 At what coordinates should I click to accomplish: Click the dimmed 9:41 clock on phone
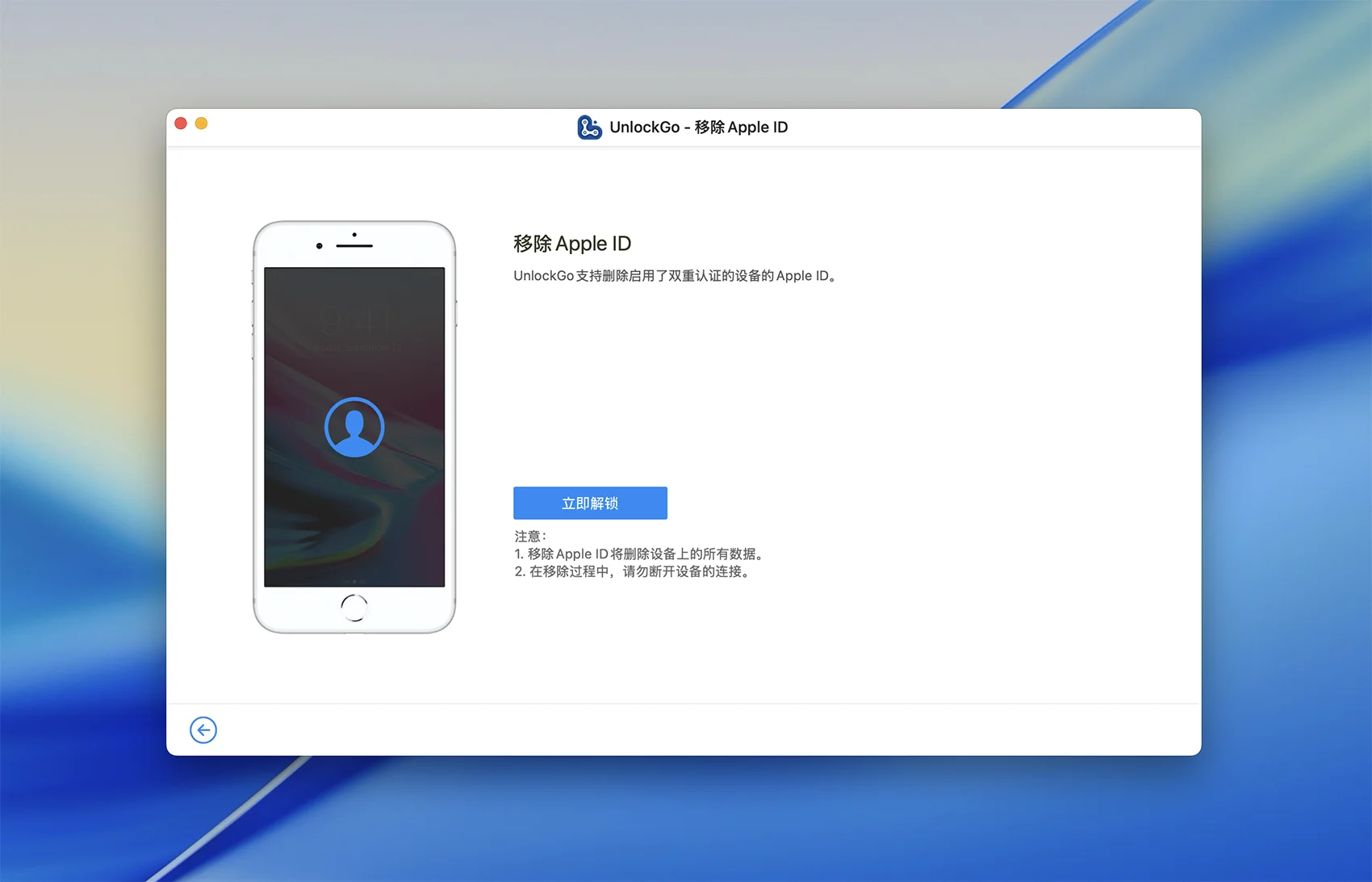(355, 321)
